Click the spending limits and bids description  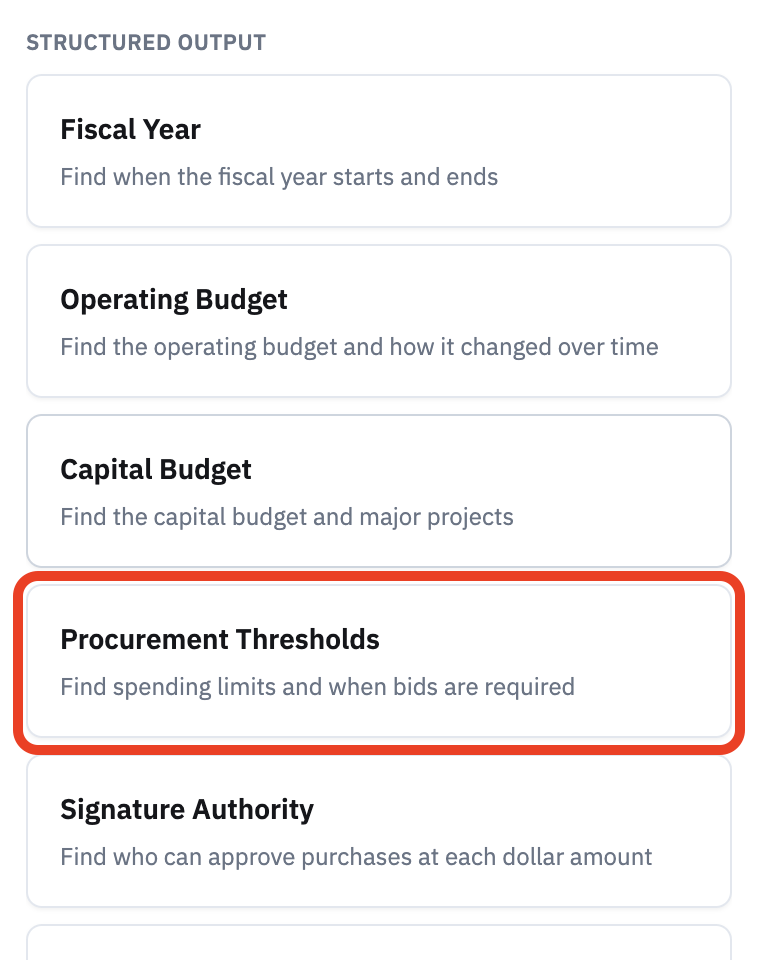pyautogui.click(x=317, y=687)
